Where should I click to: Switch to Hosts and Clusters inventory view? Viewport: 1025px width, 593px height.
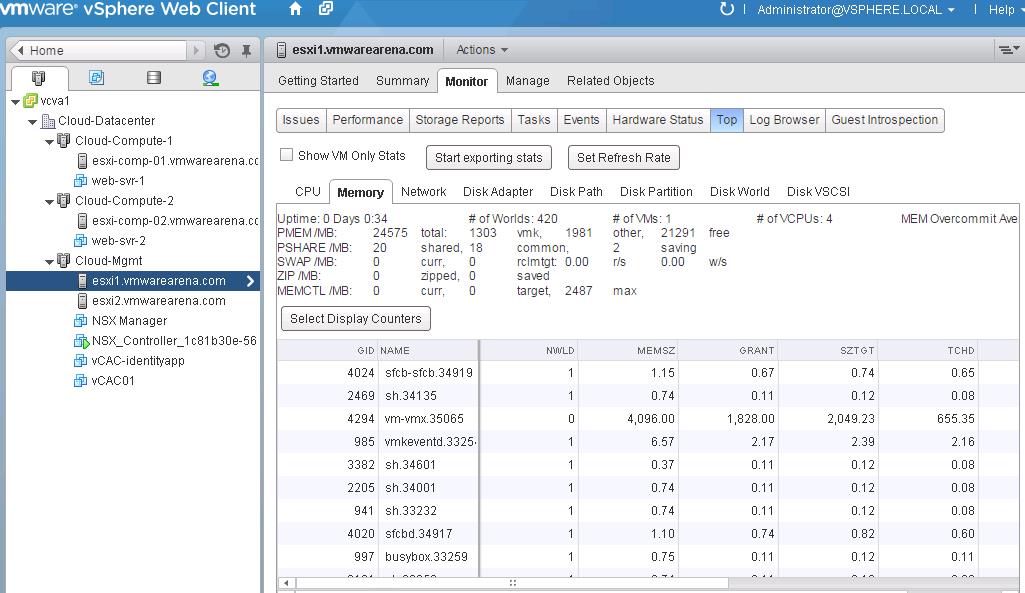(39, 78)
